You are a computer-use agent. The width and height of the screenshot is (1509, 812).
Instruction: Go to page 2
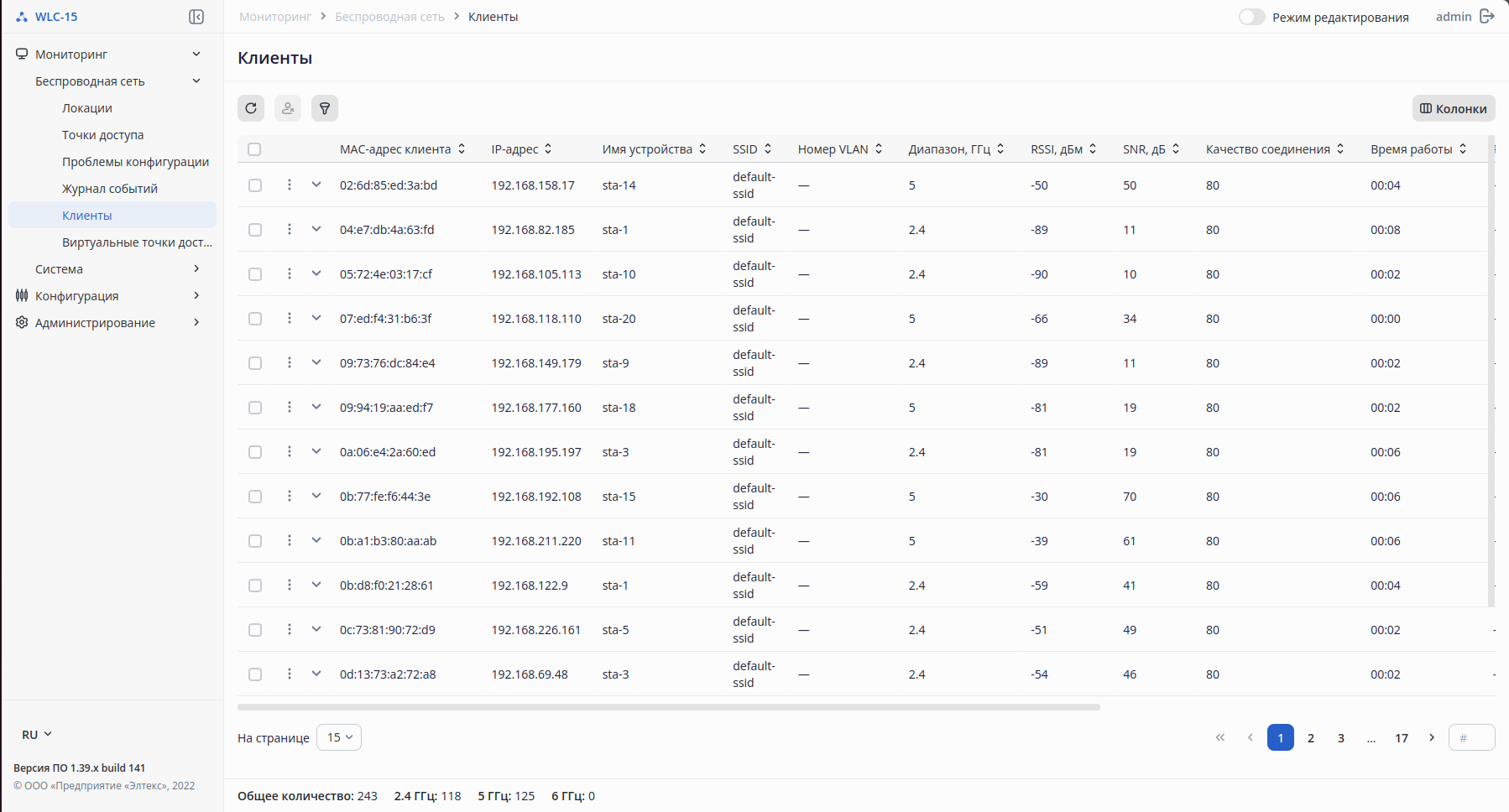point(1311,738)
